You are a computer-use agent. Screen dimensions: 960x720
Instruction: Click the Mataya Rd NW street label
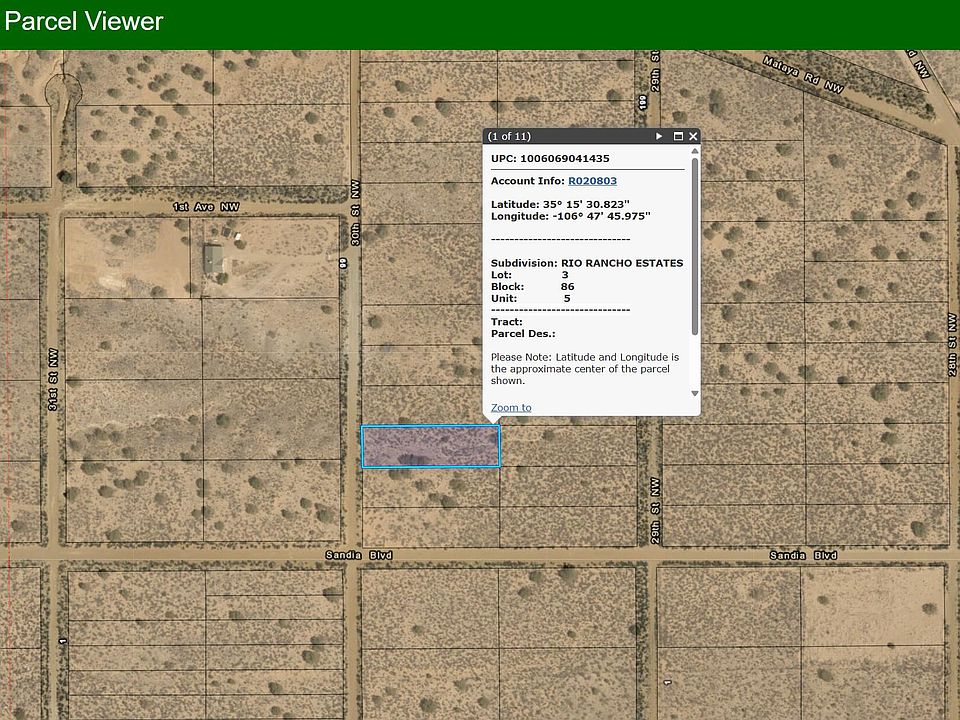point(803,74)
